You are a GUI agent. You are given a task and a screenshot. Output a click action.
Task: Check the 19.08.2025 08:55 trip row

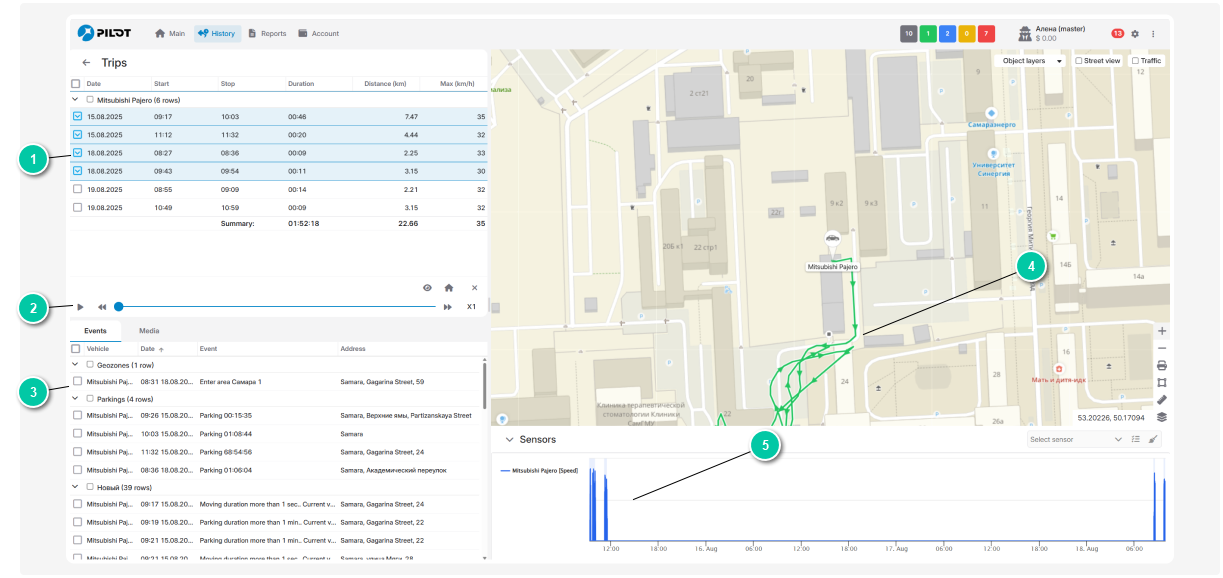coord(77,189)
